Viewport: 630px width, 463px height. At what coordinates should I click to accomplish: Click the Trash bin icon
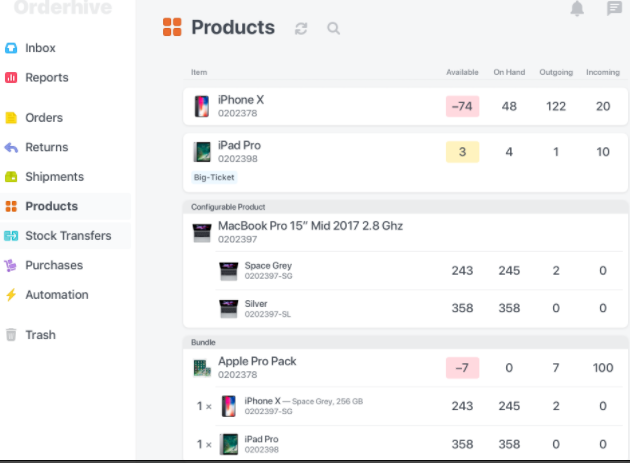11,335
